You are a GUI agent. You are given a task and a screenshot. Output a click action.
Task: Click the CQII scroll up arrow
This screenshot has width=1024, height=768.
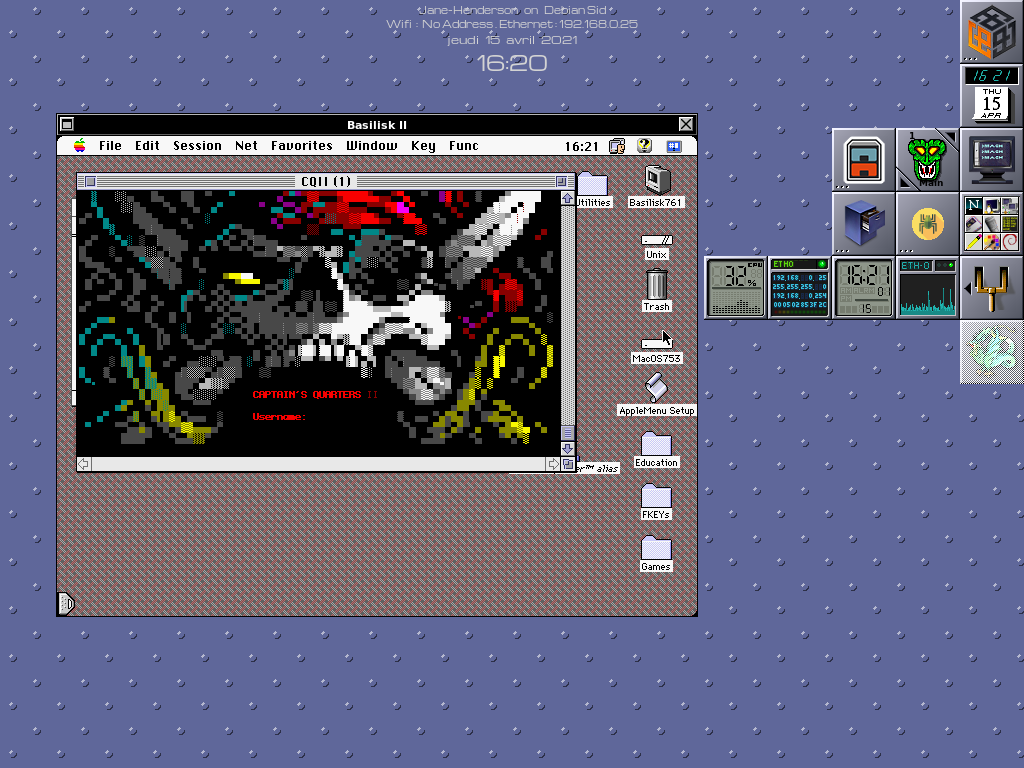(568, 198)
